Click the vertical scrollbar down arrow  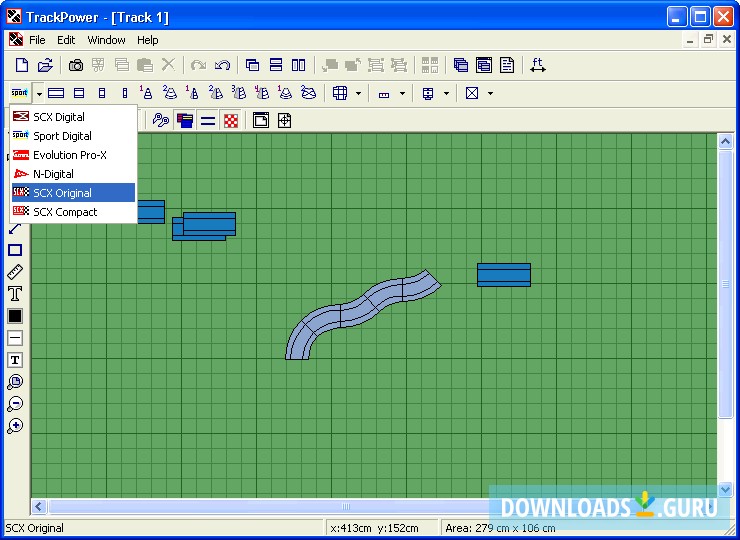725,489
